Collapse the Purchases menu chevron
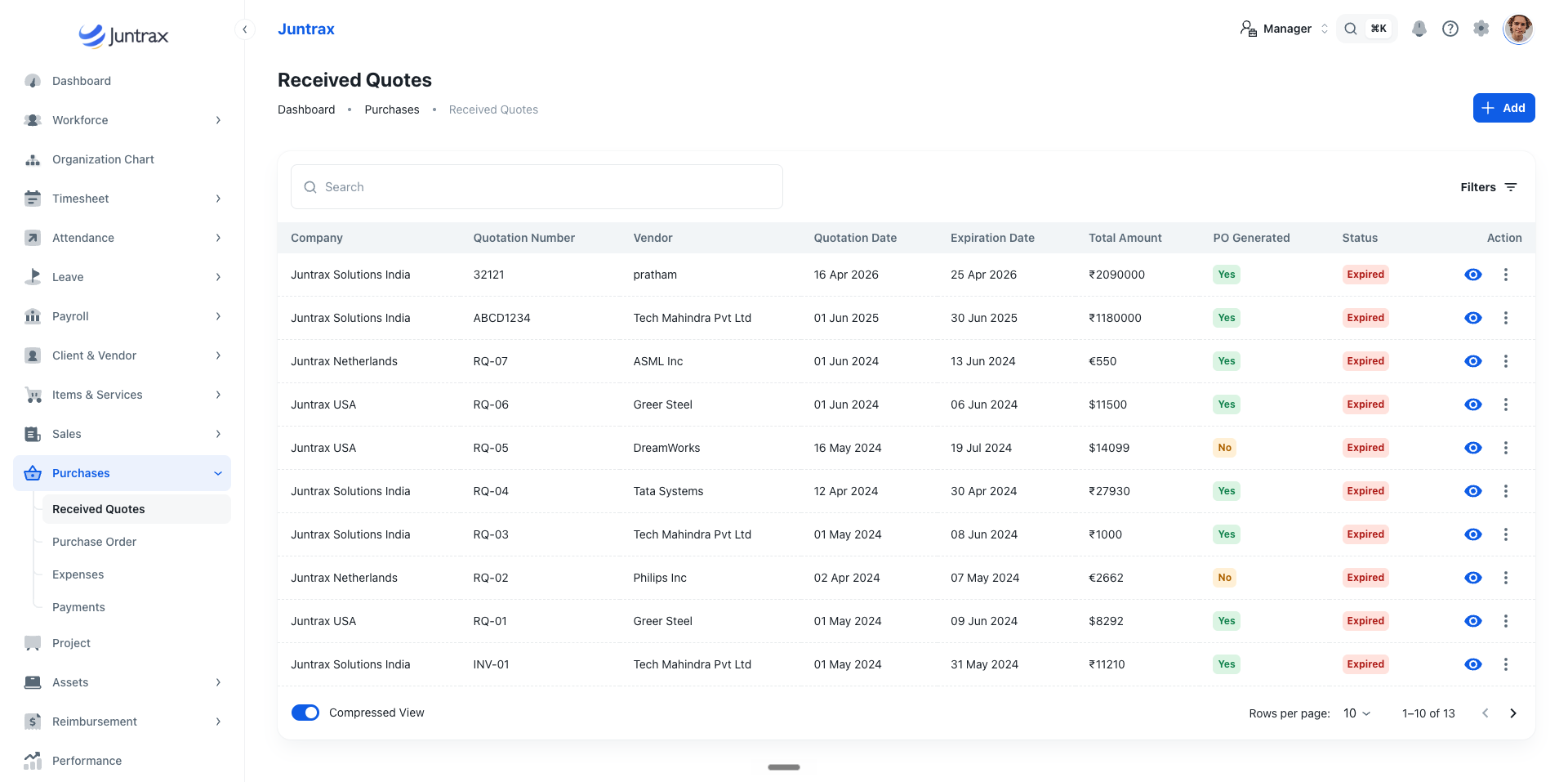Viewport: 1568px width, 782px height. (218, 473)
